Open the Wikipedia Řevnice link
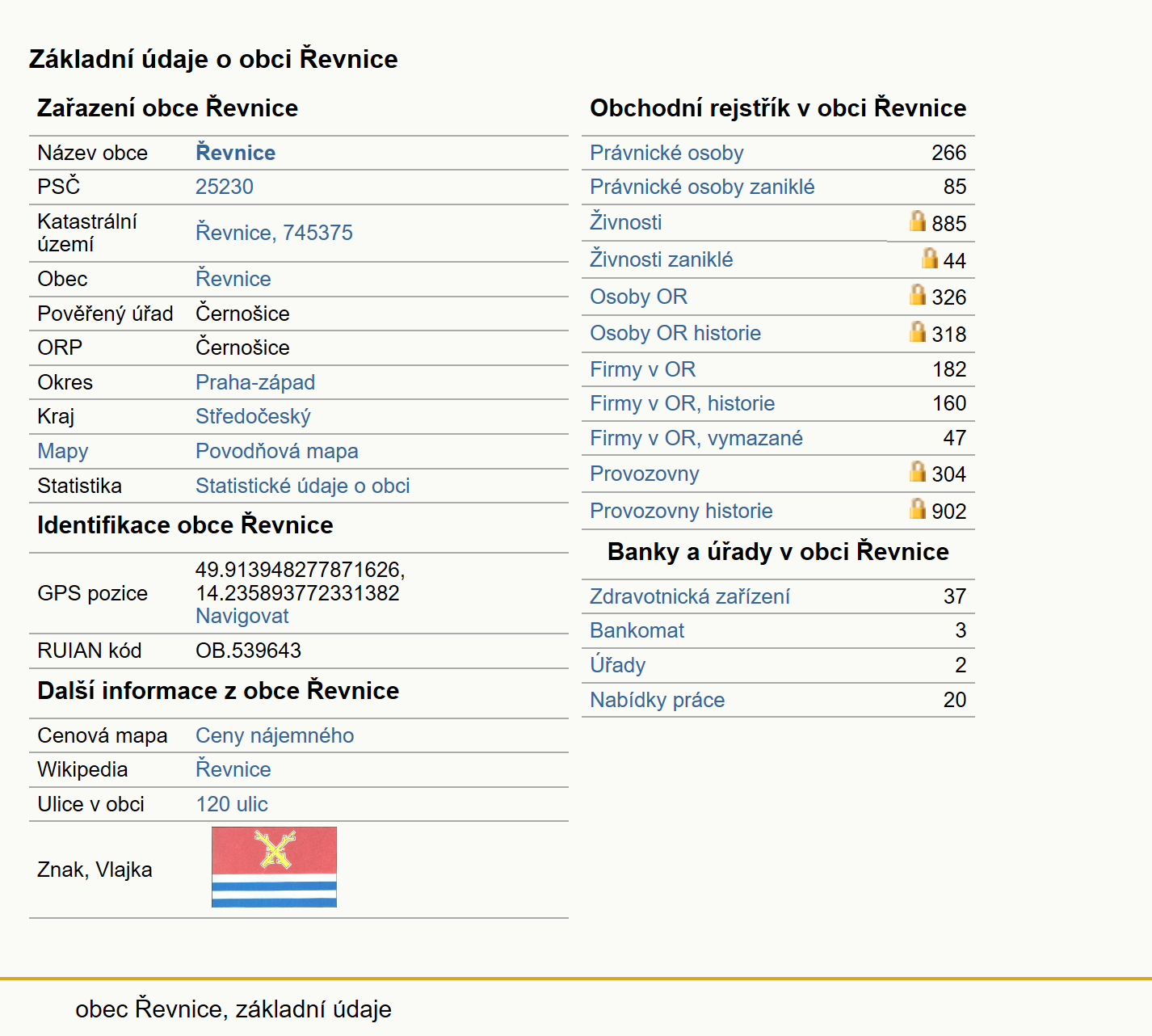This screenshot has width=1152, height=1036. pyautogui.click(x=233, y=769)
